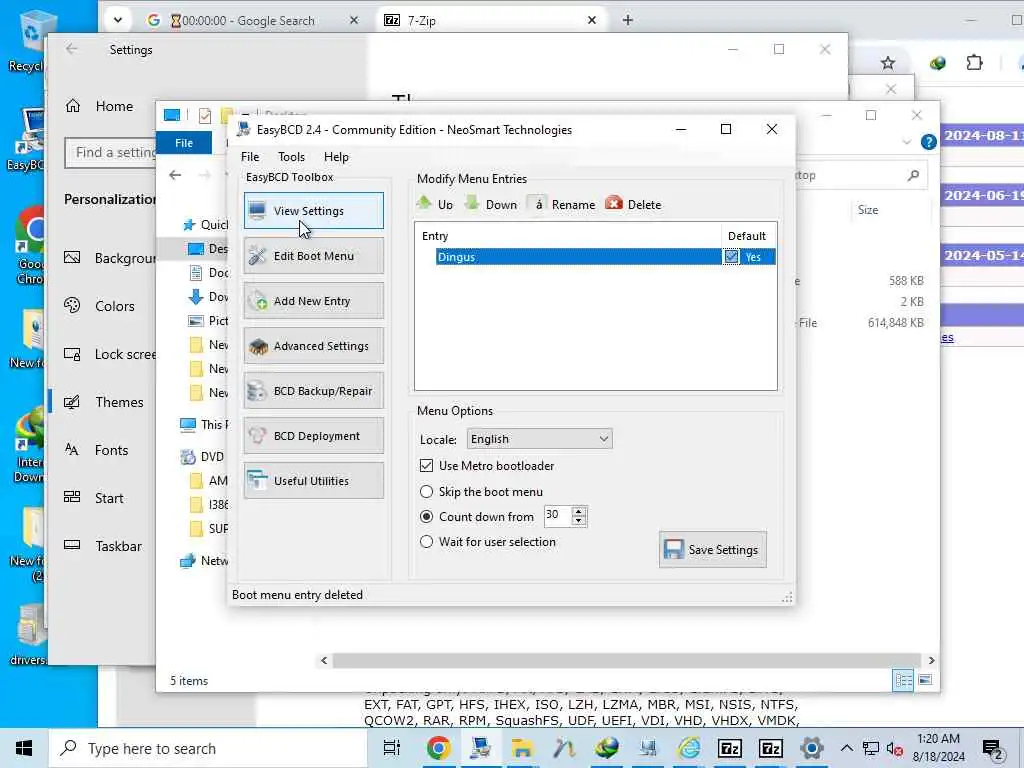Image resolution: width=1024 pixels, height=768 pixels.
Task: Open Useful Utilities section
Action: [313, 481]
